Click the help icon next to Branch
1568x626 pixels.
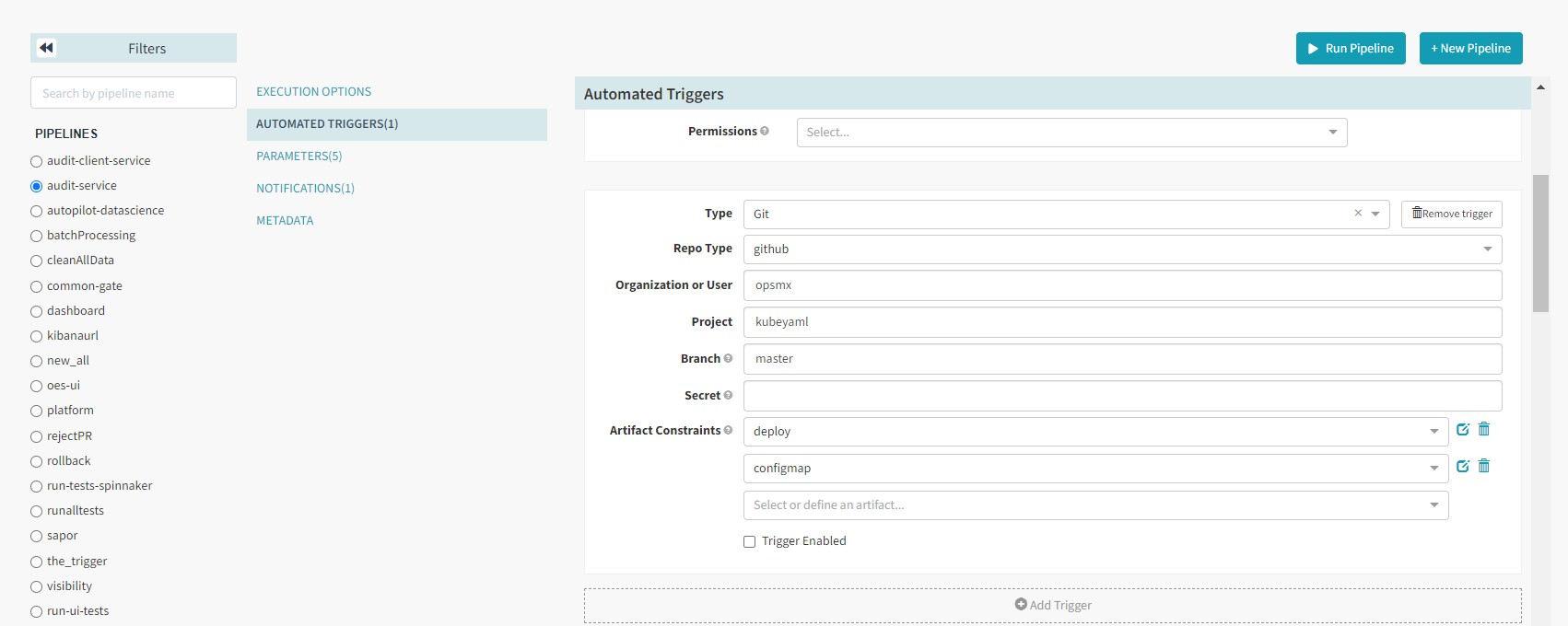[728, 359]
